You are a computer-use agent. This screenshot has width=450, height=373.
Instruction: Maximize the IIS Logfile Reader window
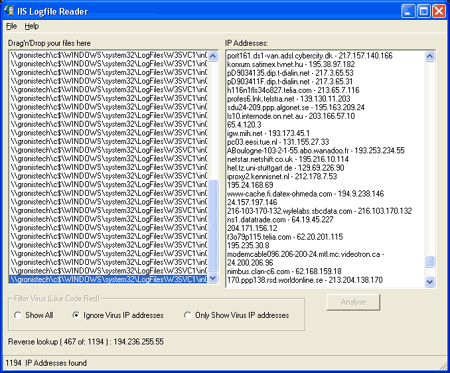click(x=424, y=11)
